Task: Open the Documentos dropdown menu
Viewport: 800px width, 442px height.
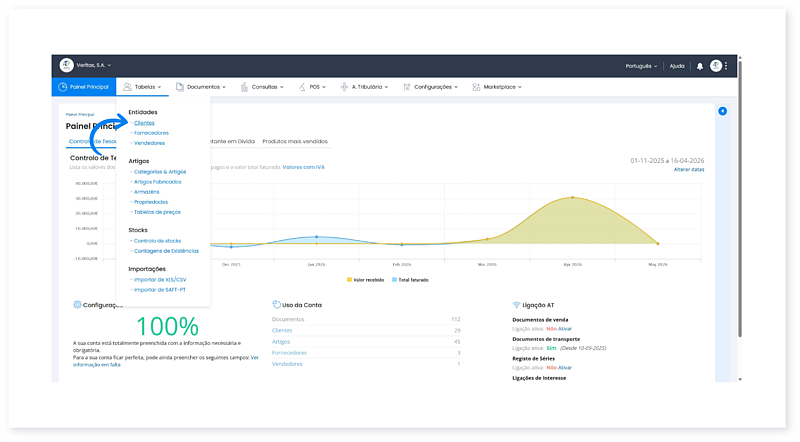Action: coord(201,87)
